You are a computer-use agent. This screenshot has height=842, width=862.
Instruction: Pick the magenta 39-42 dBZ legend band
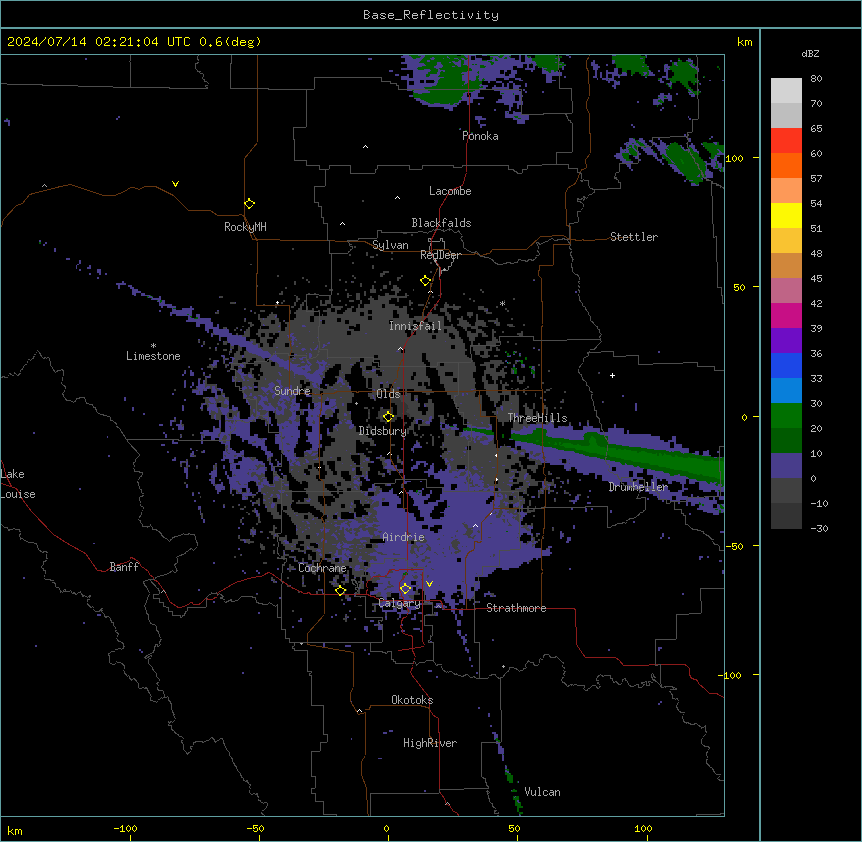coord(786,315)
